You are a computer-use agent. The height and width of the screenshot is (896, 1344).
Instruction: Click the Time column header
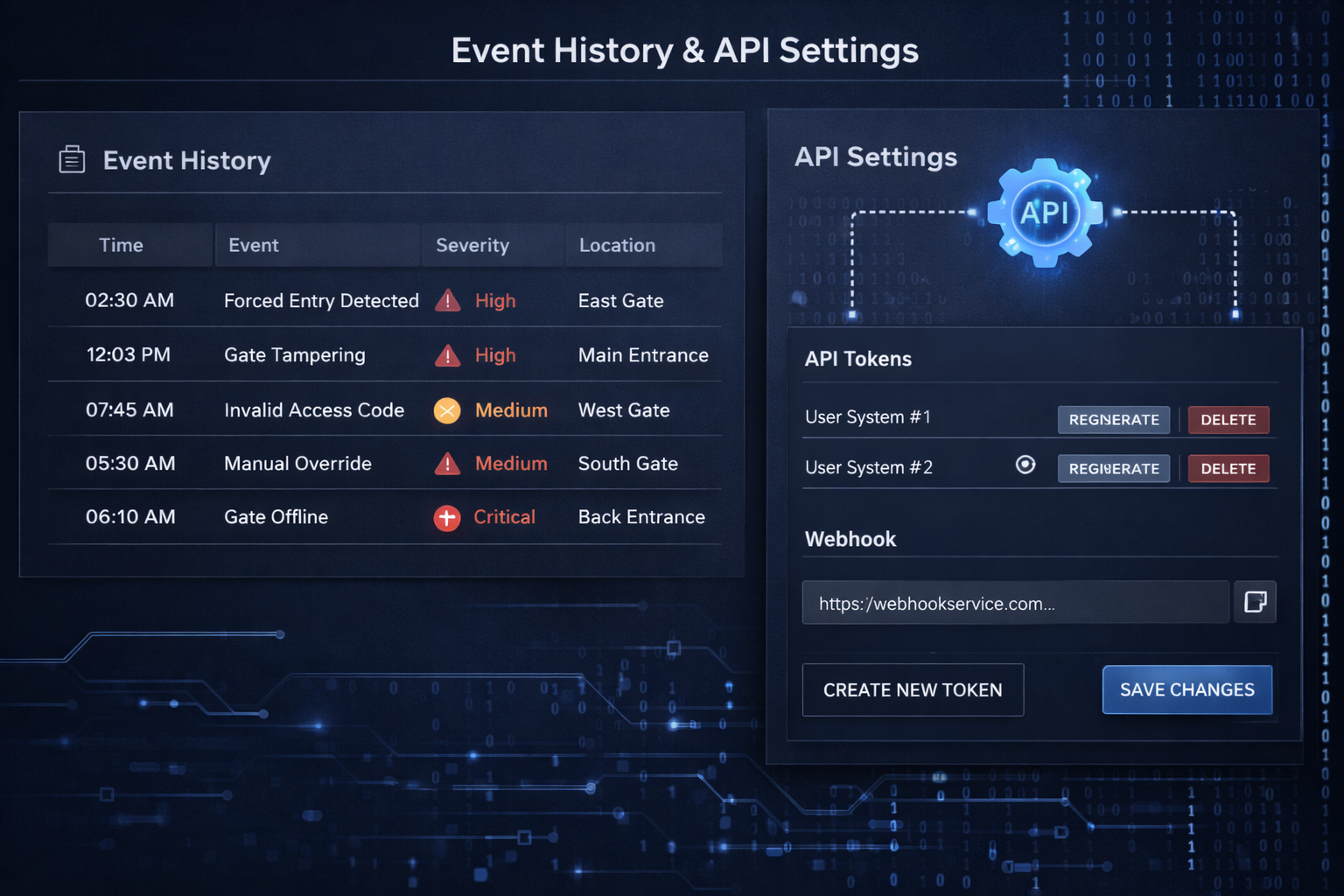point(121,245)
